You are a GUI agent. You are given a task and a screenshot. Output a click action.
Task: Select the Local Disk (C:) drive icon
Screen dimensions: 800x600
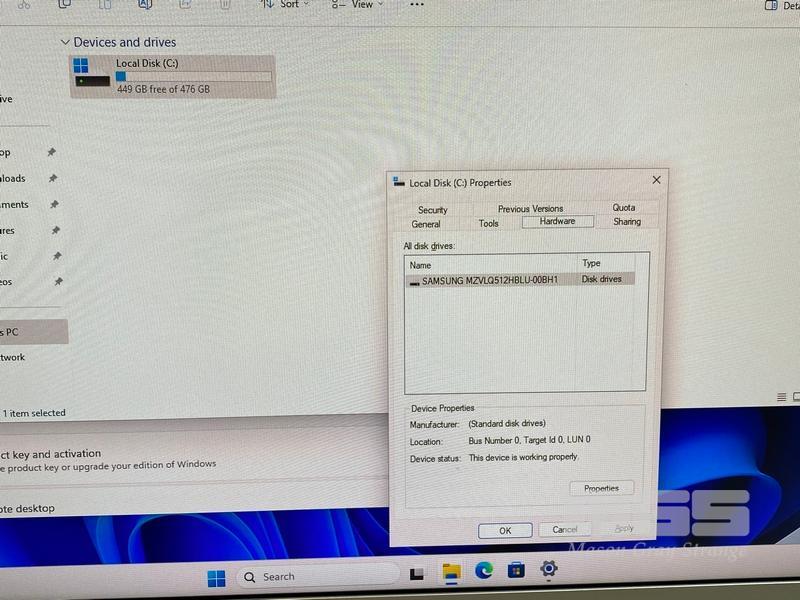(x=91, y=74)
